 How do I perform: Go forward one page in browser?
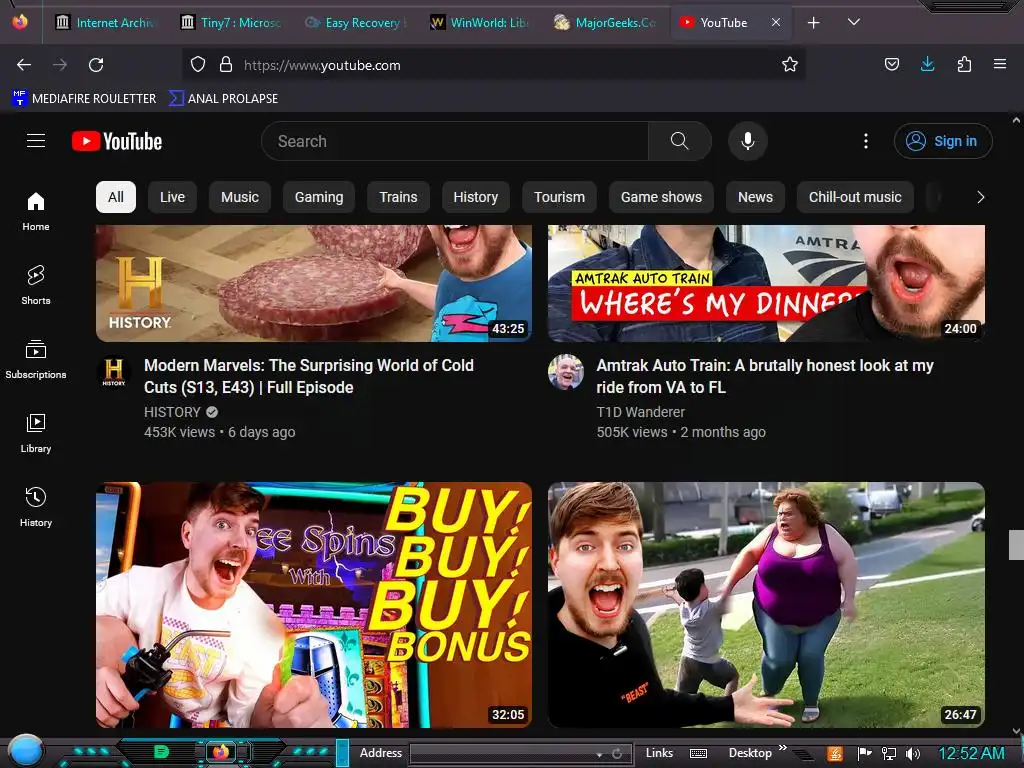tap(60, 65)
